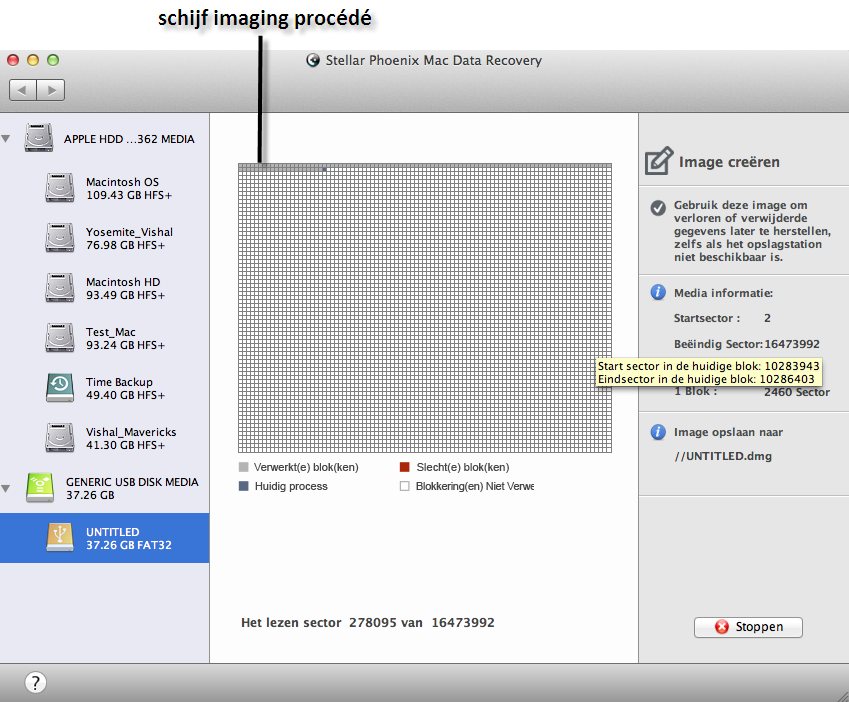The image size is (849, 702).
Task: Click the globe icon in the window title
Action: click(x=313, y=60)
